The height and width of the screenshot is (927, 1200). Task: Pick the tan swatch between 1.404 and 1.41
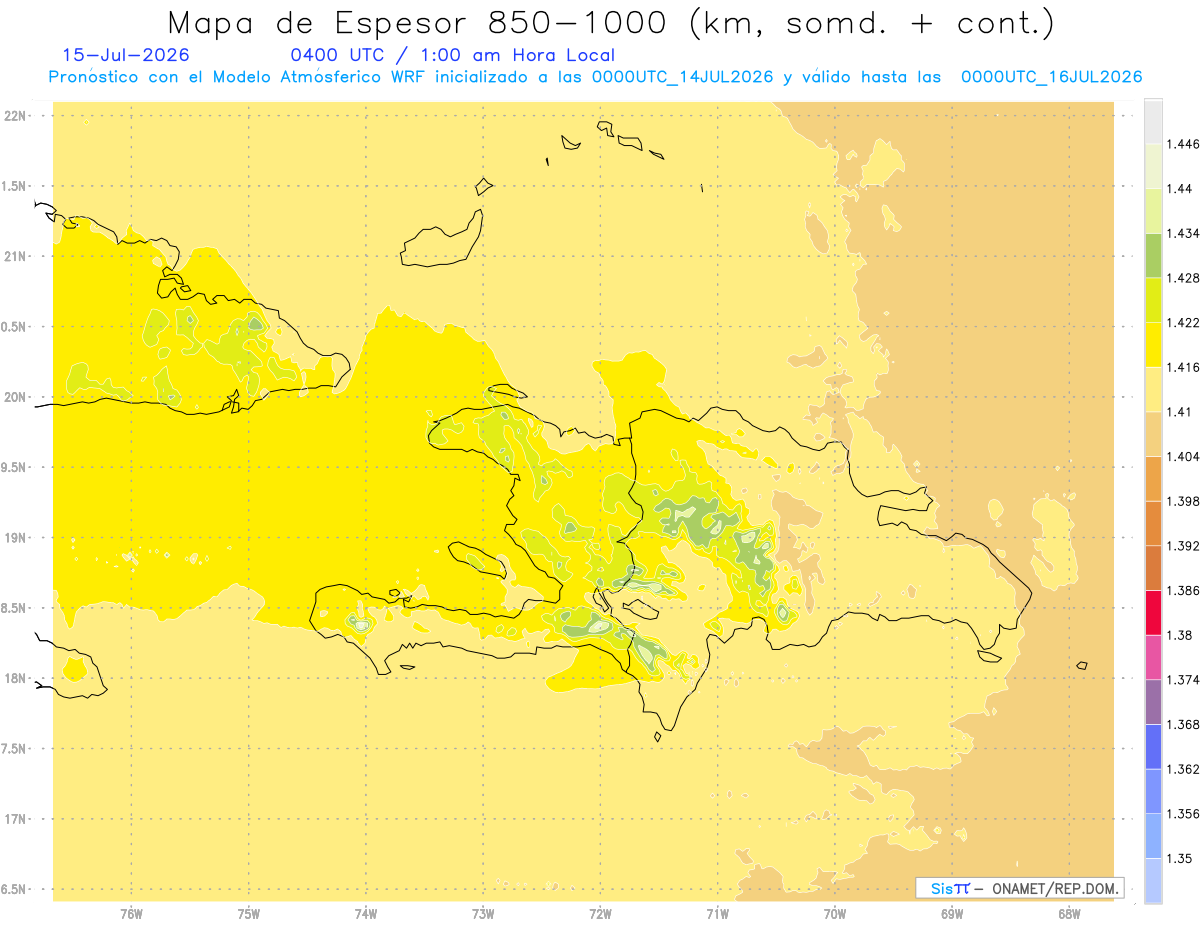[1153, 434]
